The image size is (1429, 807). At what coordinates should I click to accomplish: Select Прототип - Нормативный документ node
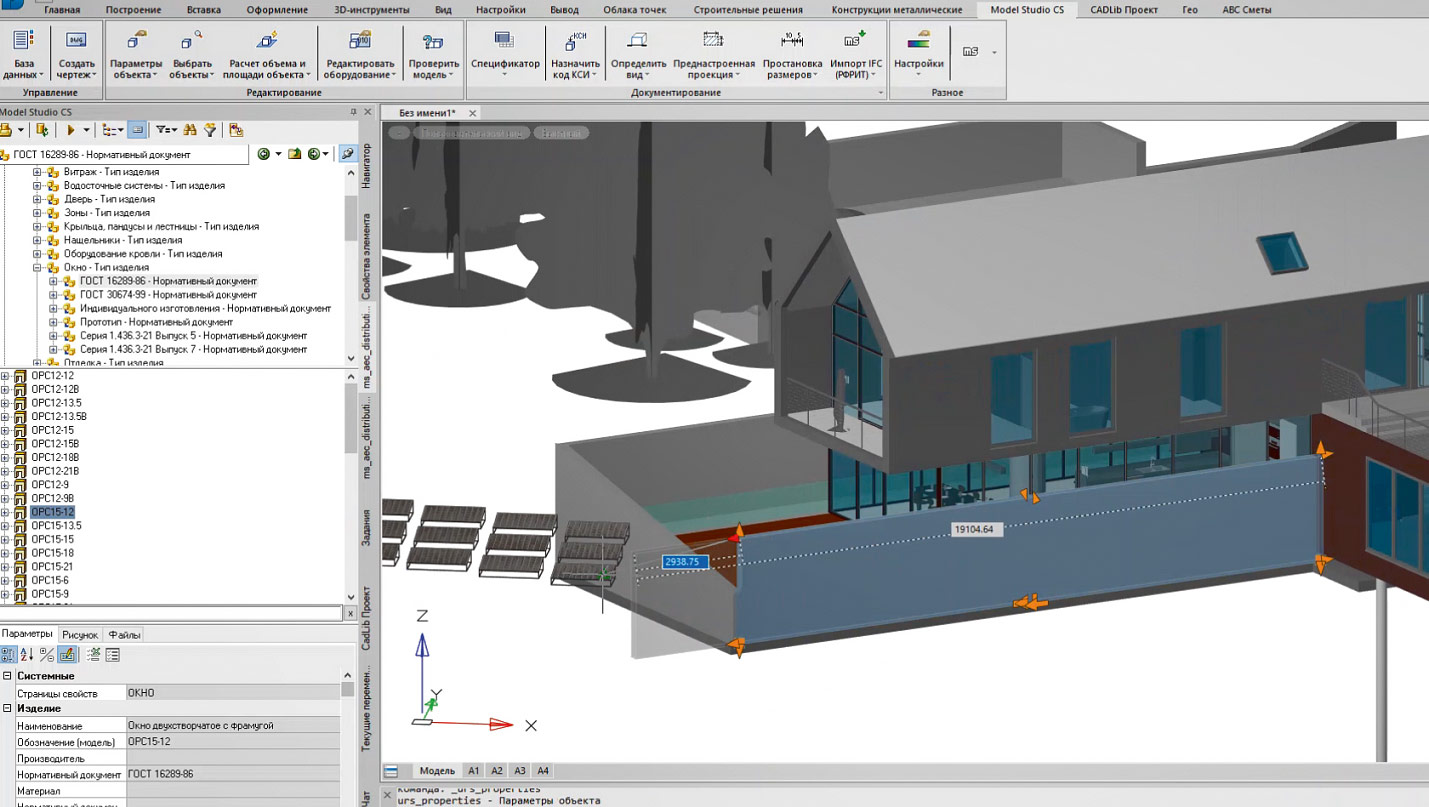coord(156,323)
